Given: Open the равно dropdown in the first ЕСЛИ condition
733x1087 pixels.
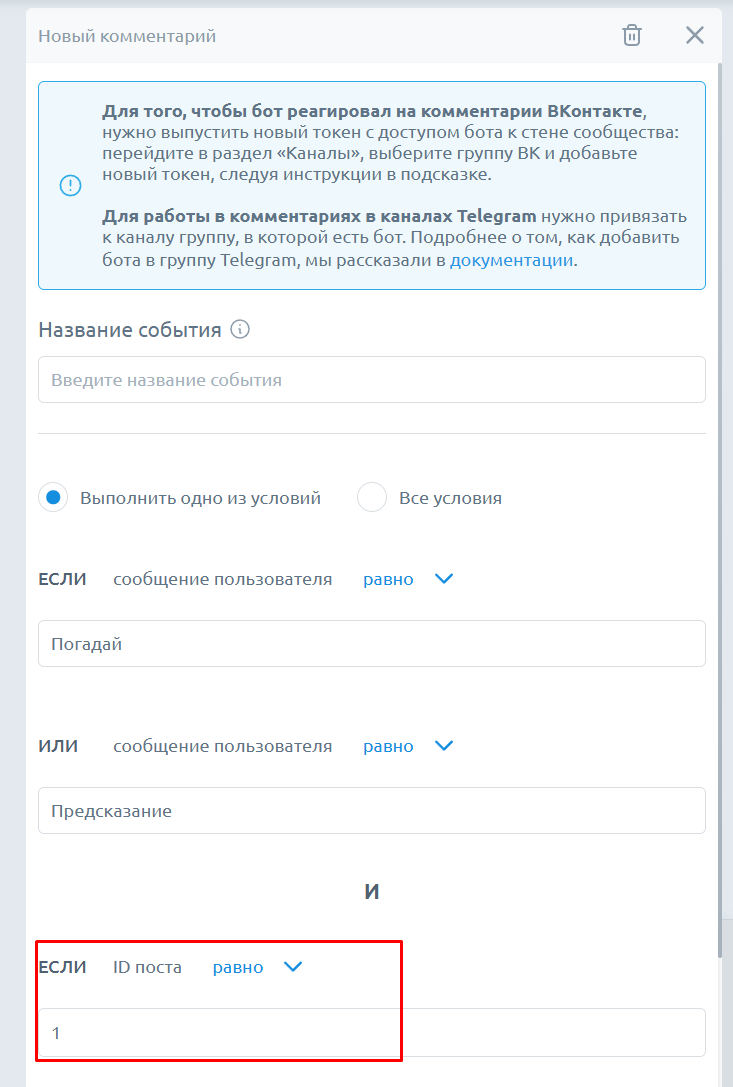Looking at the screenshot, I should [x=408, y=579].
